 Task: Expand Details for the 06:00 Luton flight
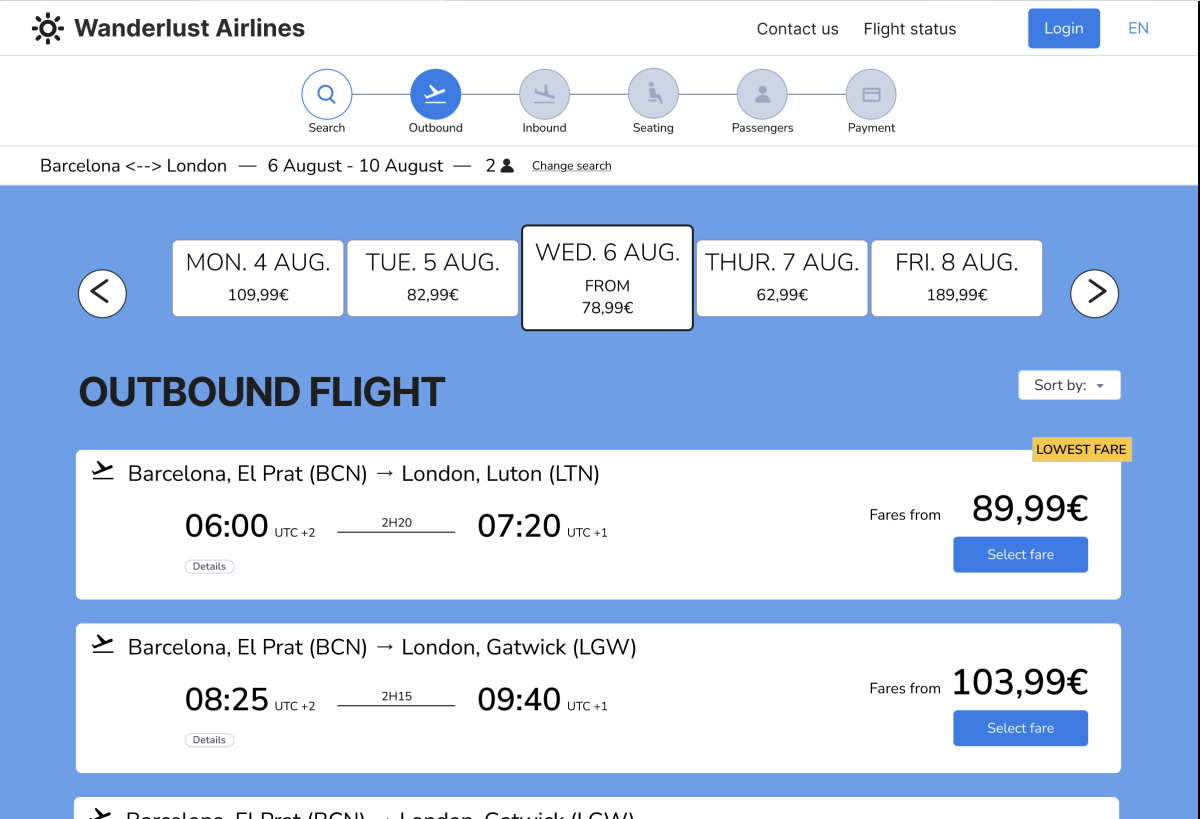(x=209, y=566)
